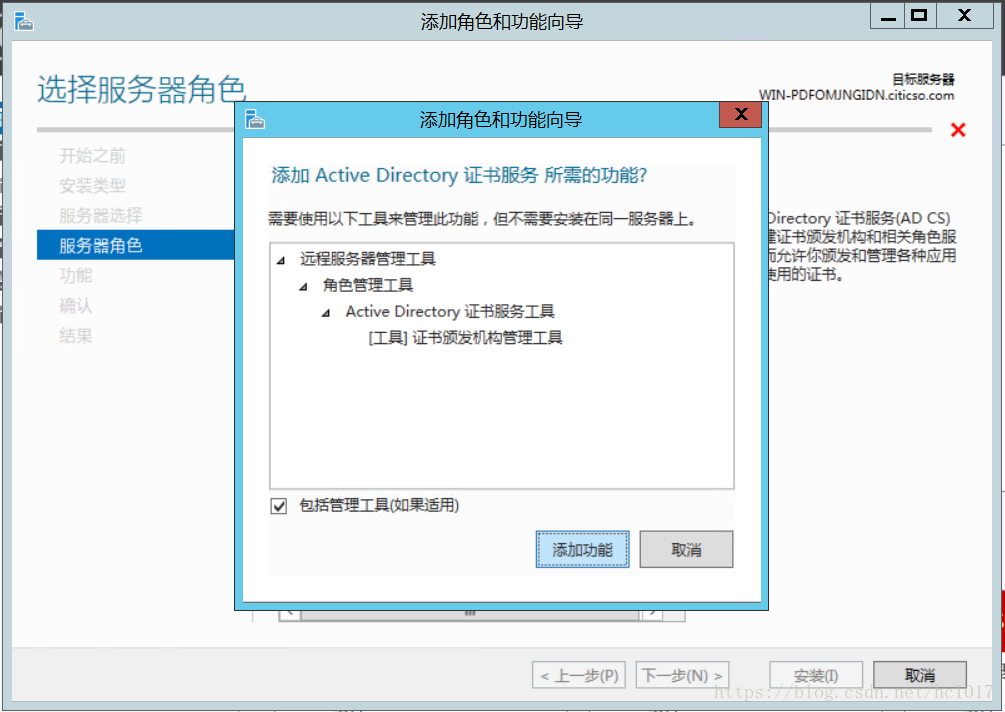The image size is (1005, 712).
Task: Click the wizard icon in dialog title bar
Action: [254, 119]
